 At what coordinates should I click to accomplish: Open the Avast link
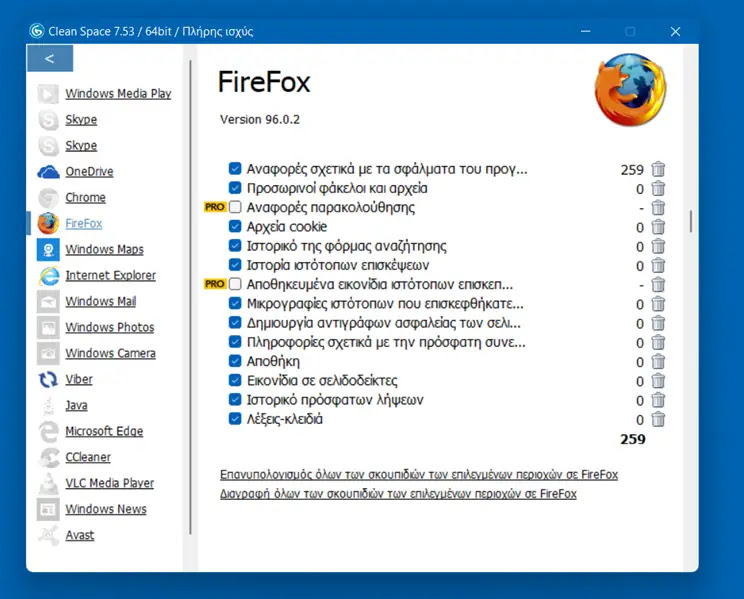coord(80,535)
